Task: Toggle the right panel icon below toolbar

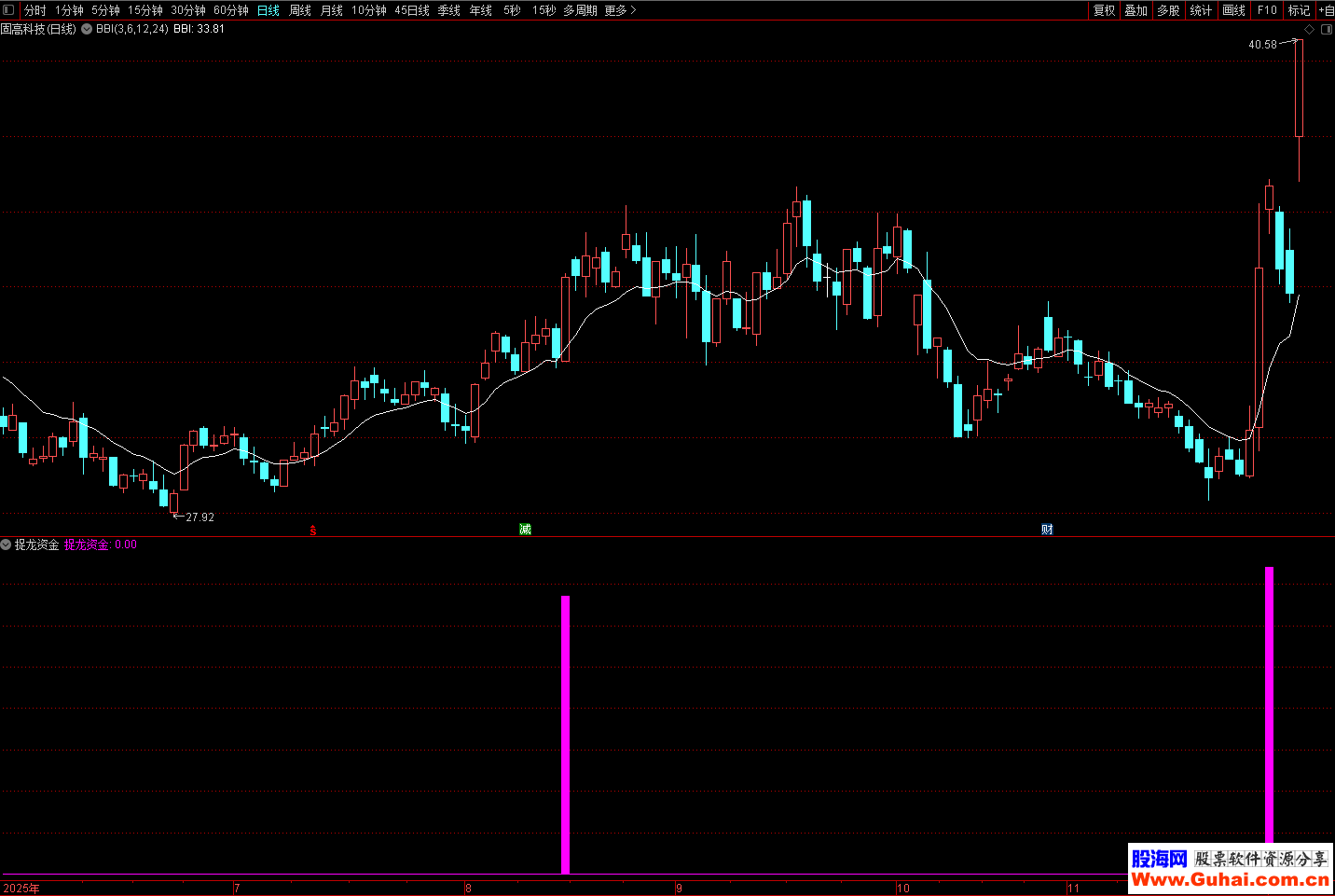Action: 1326,30
